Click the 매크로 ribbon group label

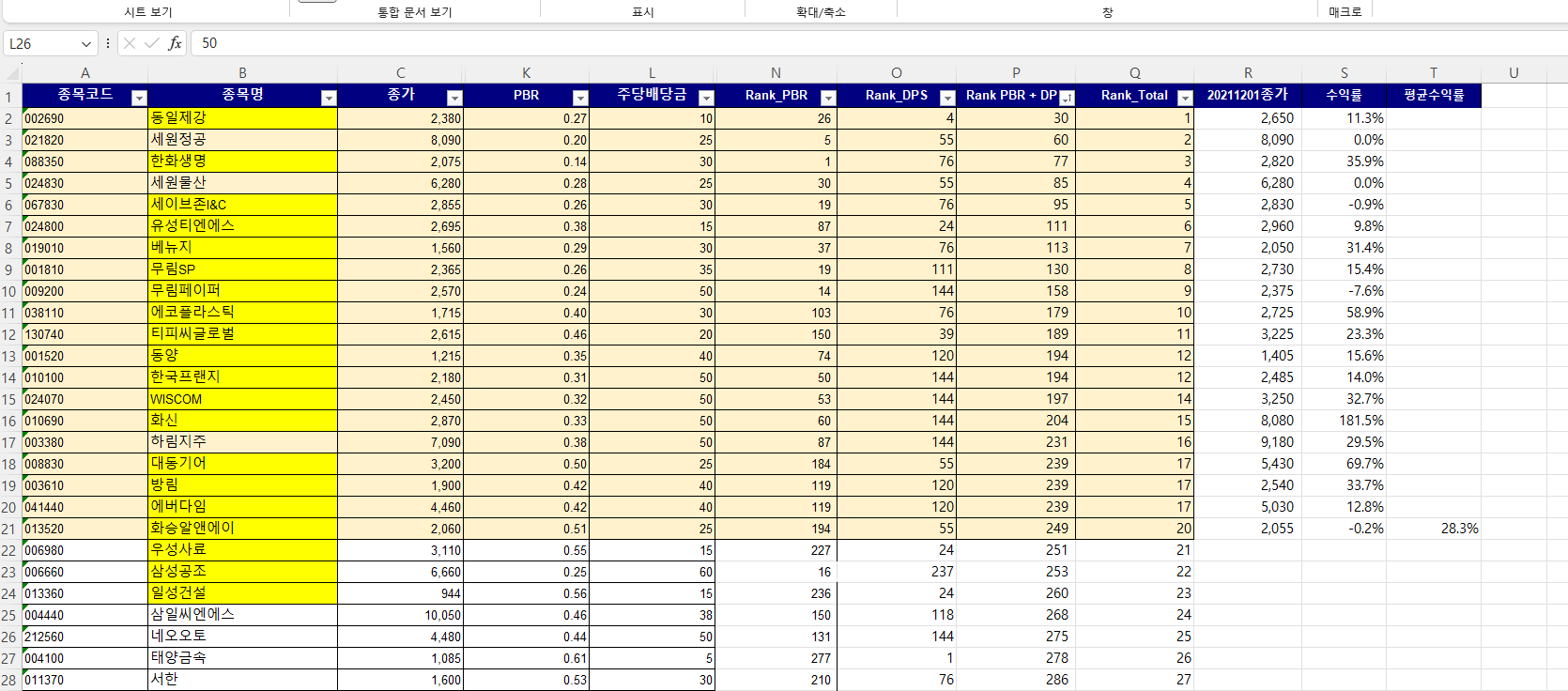(x=1345, y=12)
